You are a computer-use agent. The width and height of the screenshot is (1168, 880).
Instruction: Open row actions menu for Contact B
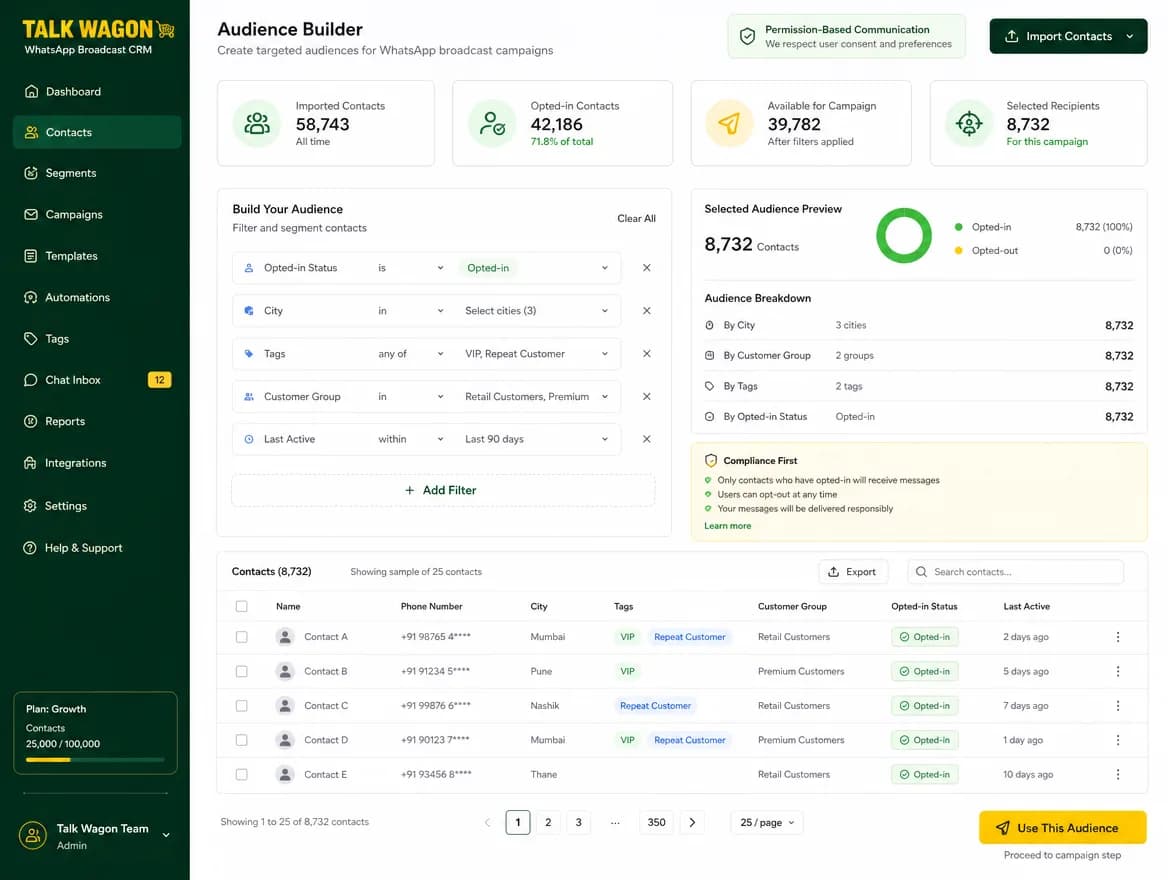point(1117,671)
